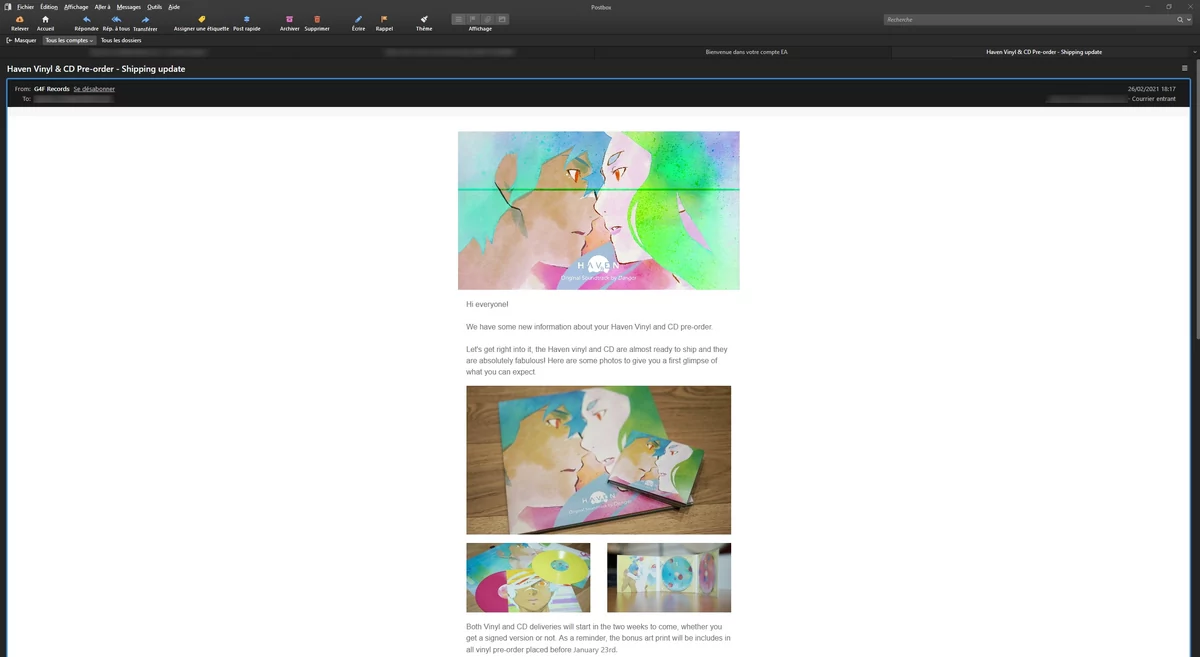Viewport: 1200px width, 657px height.
Task: Restore the window with the maximize button
Action: coord(1168,7)
